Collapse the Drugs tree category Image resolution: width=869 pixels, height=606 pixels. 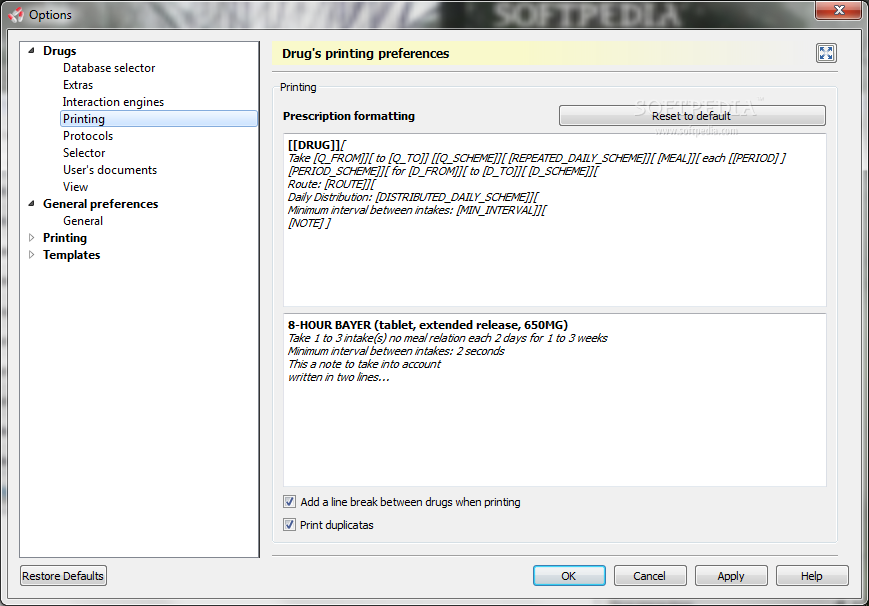(x=32, y=50)
